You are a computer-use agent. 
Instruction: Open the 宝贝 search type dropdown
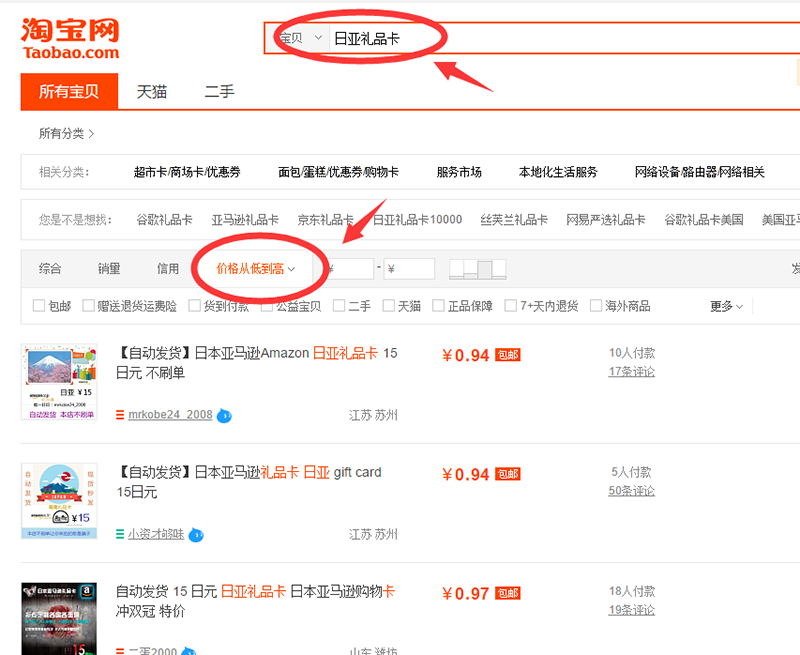300,38
